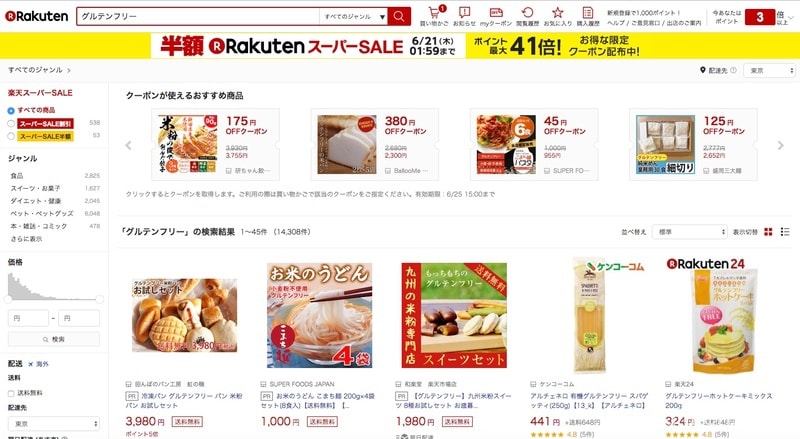Open the 並べ替え sort order dropdown
800x439 pixels.
pos(689,232)
